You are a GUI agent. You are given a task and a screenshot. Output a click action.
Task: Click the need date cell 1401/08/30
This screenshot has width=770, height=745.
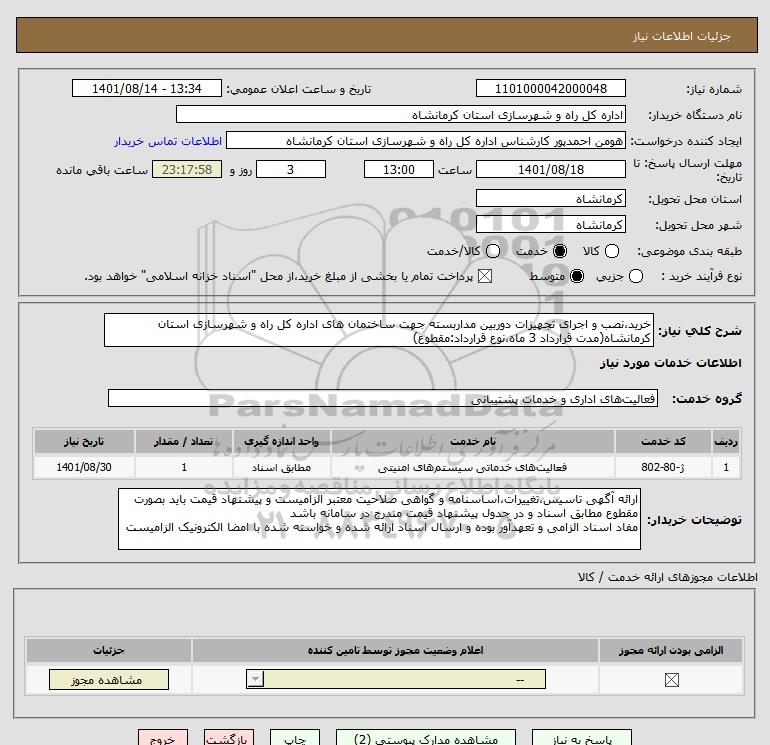point(84,467)
